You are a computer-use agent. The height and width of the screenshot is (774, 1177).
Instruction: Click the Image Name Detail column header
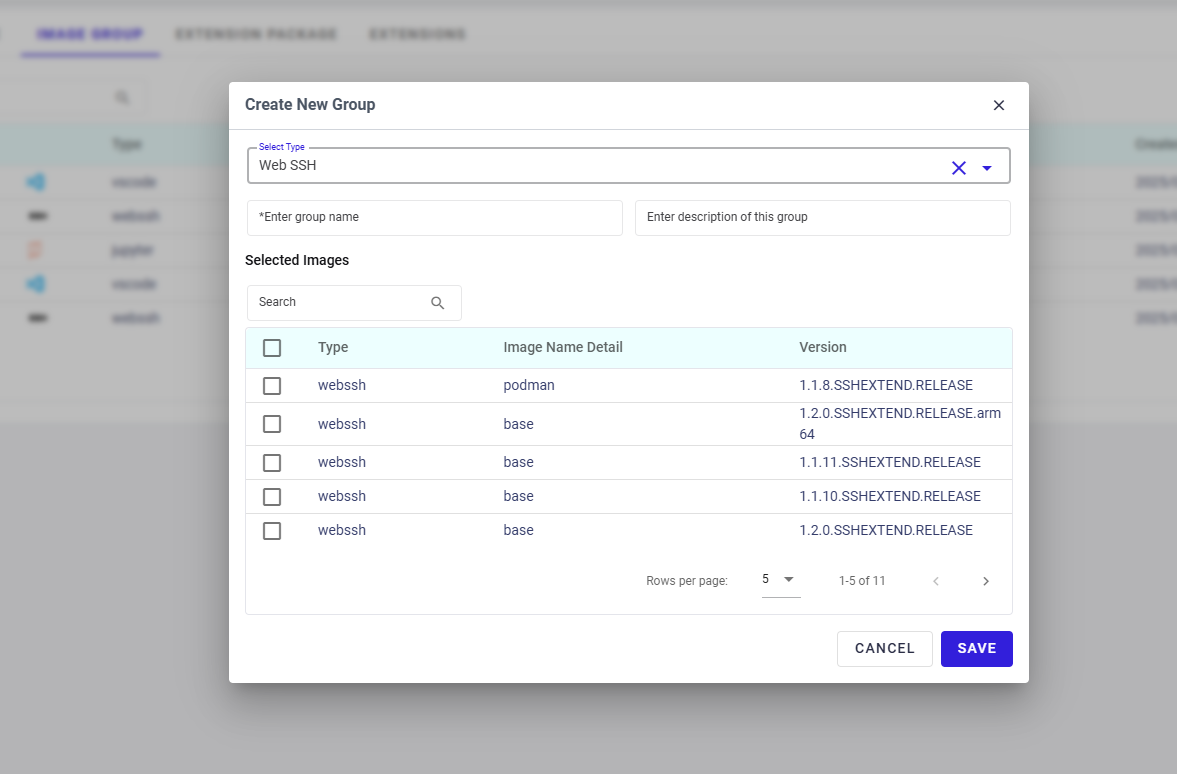(562, 348)
